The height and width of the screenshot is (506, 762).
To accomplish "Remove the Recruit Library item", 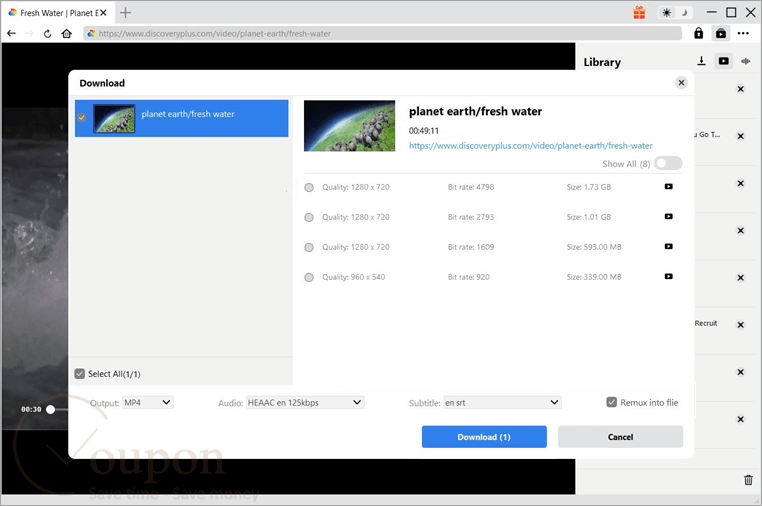I will click(741, 325).
